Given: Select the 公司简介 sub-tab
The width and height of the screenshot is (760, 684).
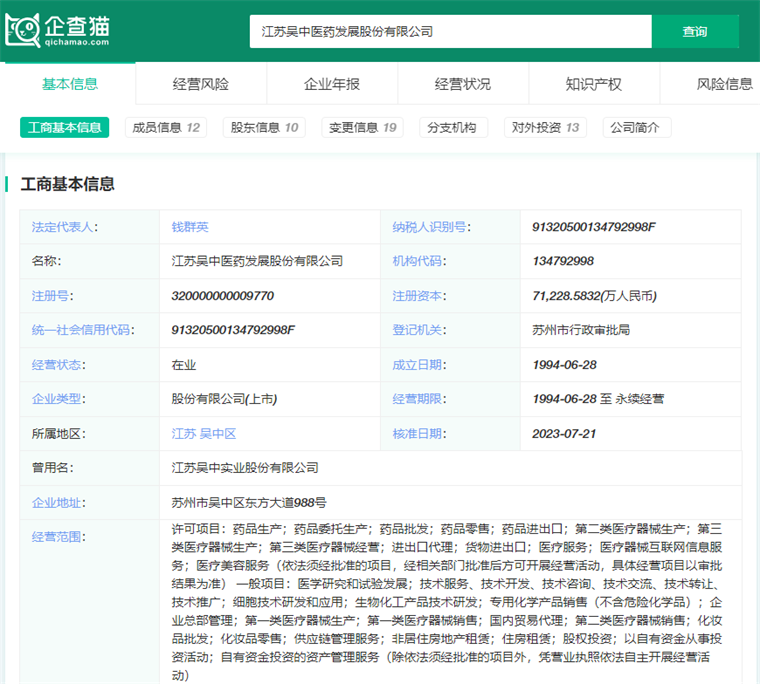Looking at the screenshot, I should coord(637,127).
